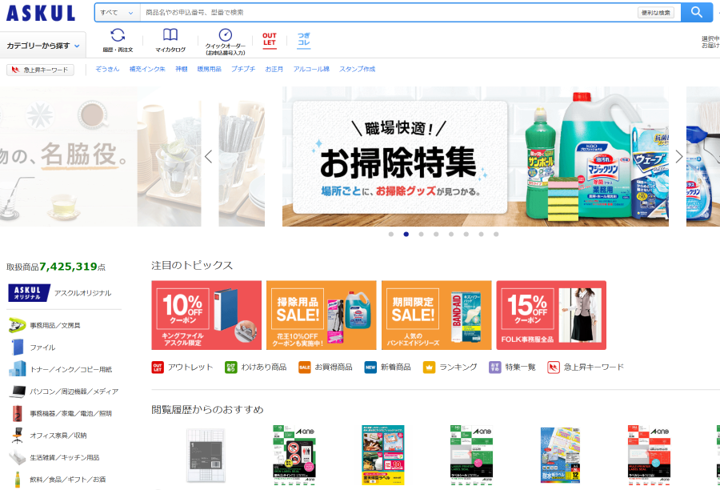This screenshot has height=490, width=720.
Task: Open オフィス家具/収納 category
Action: pyautogui.click(x=49, y=435)
